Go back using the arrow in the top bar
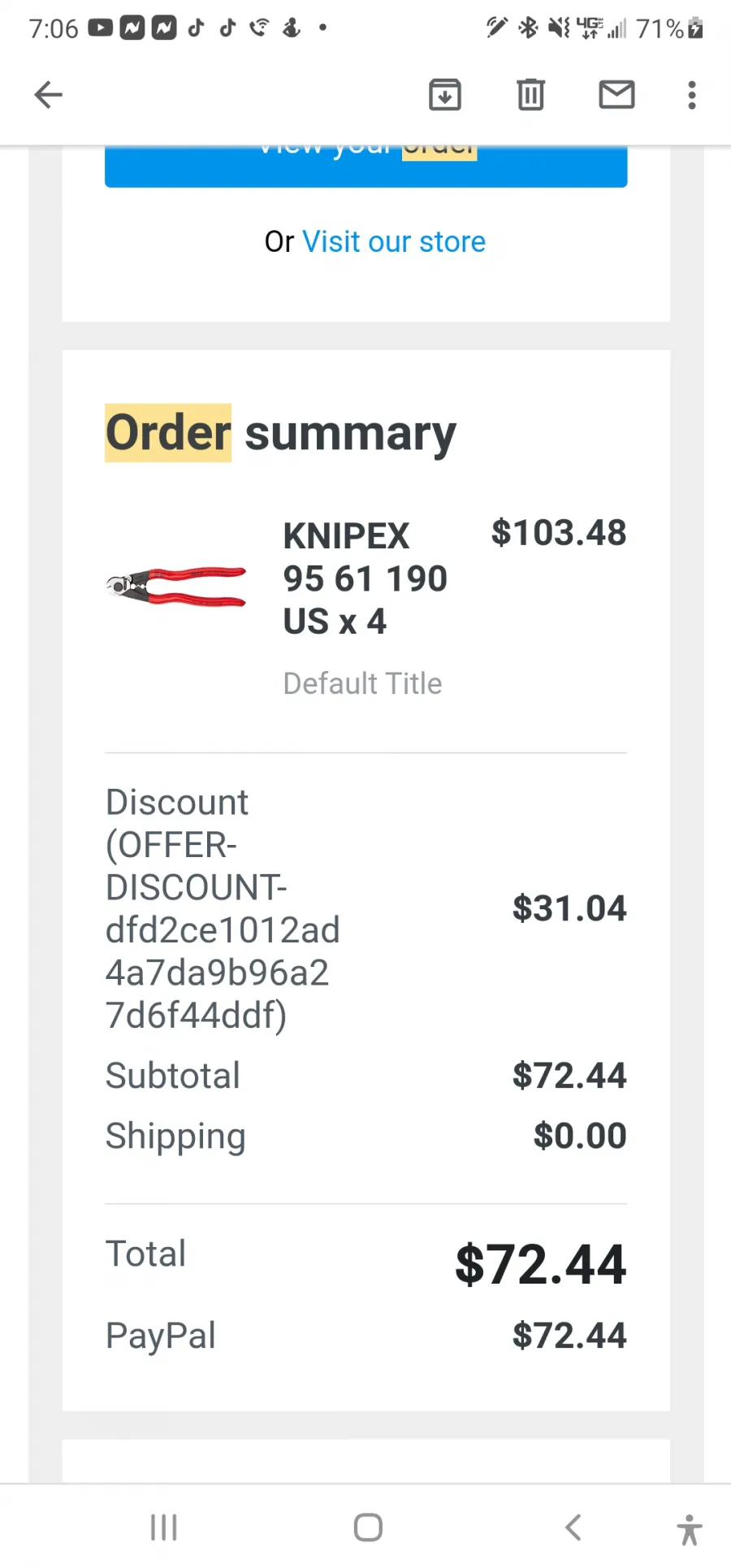Image resolution: width=731 pixels, height=1568 pixels. [x=49, y=95]
